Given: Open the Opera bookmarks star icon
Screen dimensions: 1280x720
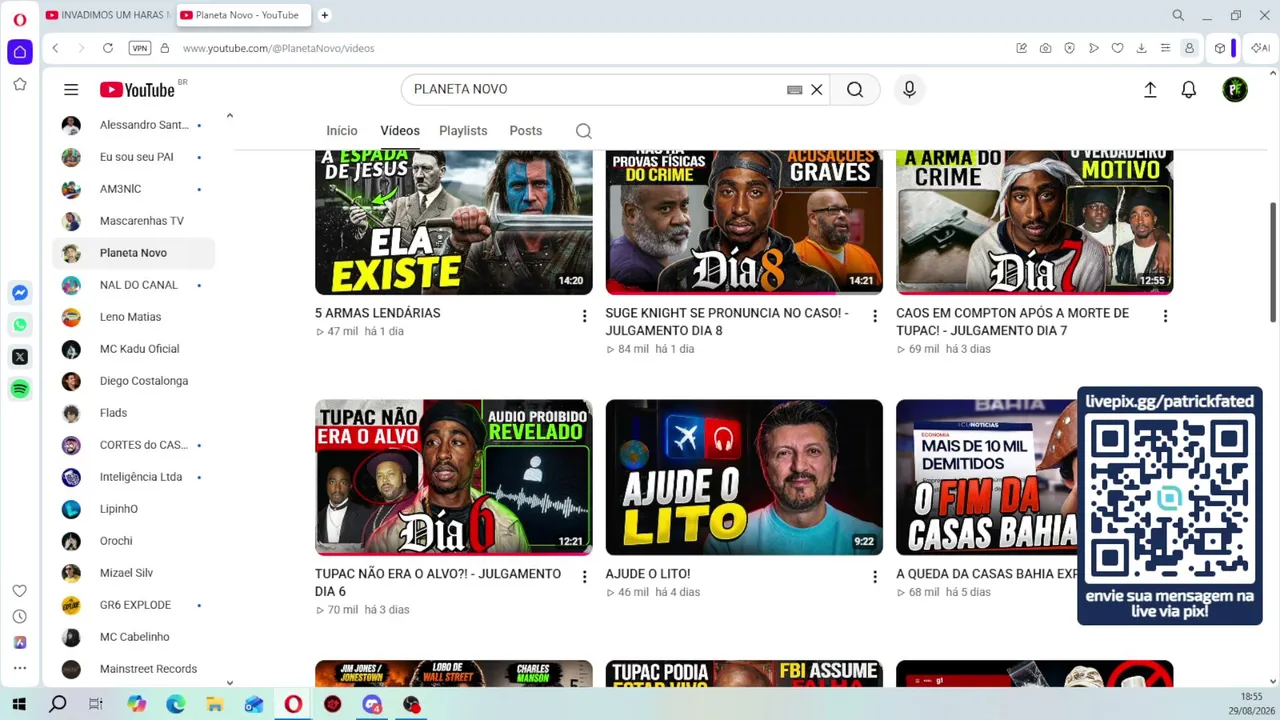Looking at the screenshot, I should [20, 85].
